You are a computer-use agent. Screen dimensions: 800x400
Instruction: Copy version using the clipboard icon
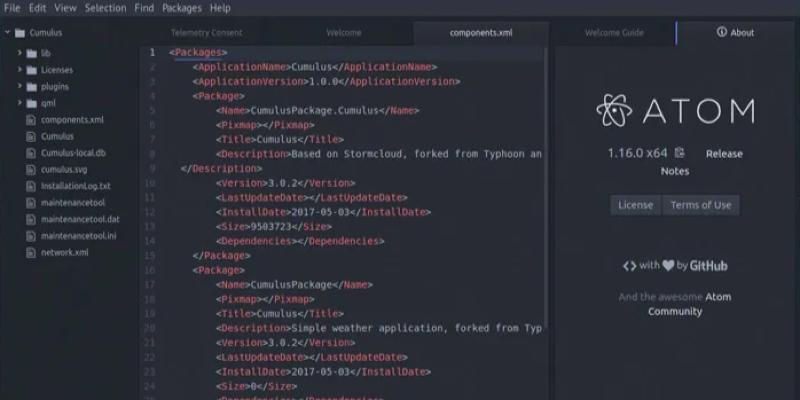click(680, 153)
